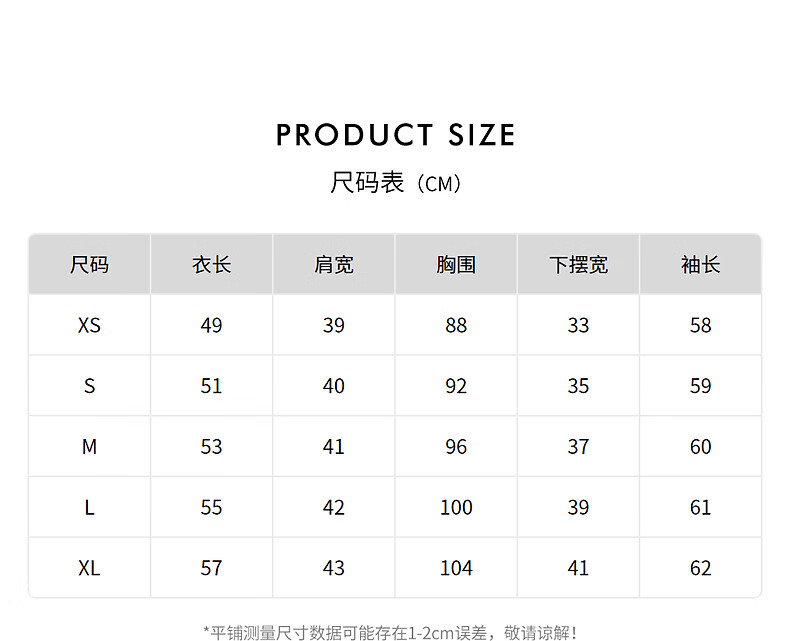Select the M size row label
The width and height of the screenshot is (790, 641).
tap(89, 447)
